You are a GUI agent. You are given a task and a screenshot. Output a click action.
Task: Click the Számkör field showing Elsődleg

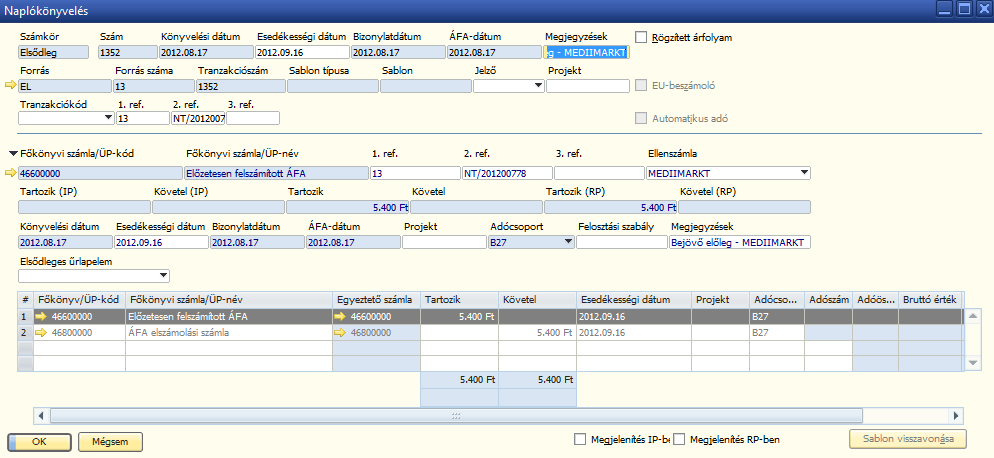coord(54,53)
